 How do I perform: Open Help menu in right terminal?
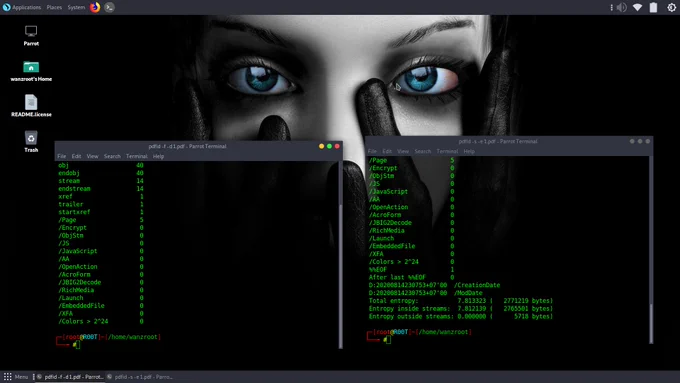(x=469, y=151)
